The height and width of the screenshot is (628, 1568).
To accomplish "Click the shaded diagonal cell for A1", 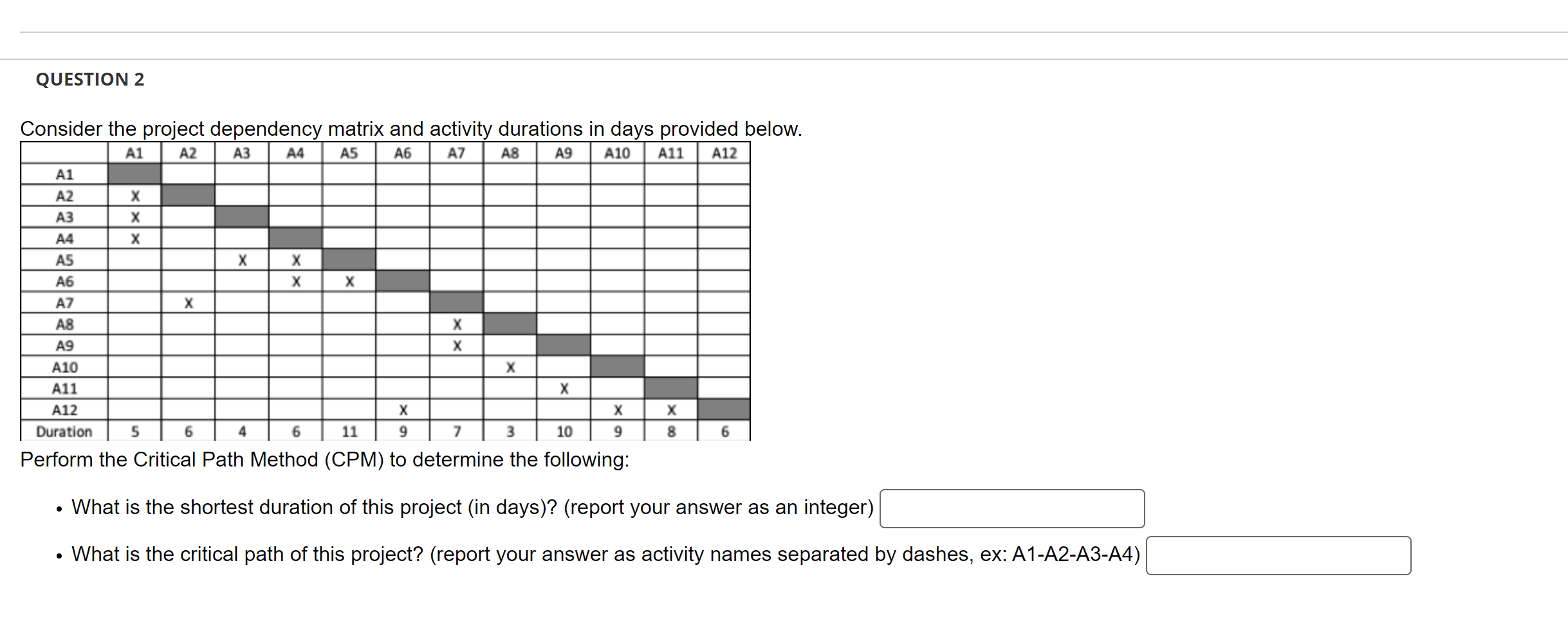I will [135, 174].
